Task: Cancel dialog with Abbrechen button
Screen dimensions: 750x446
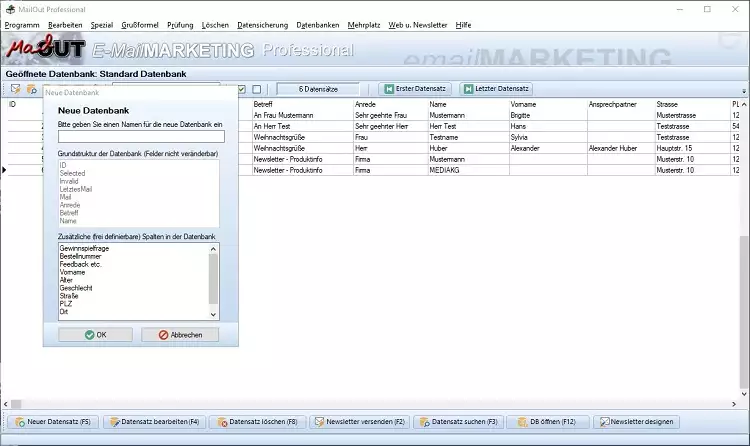Action: (180, 335)
